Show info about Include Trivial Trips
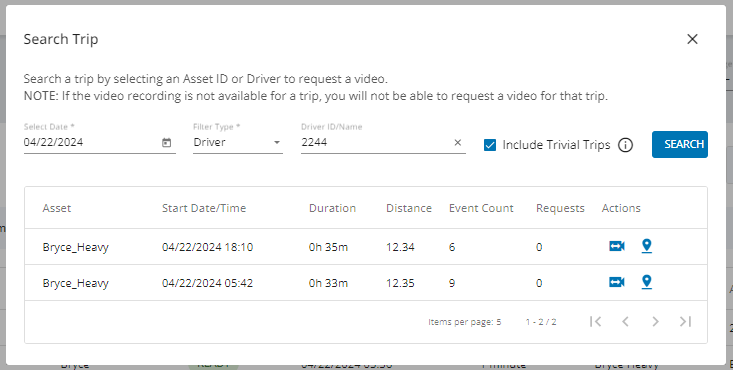The width and height of the screenshot is (733, 370). tap(625, 145)
